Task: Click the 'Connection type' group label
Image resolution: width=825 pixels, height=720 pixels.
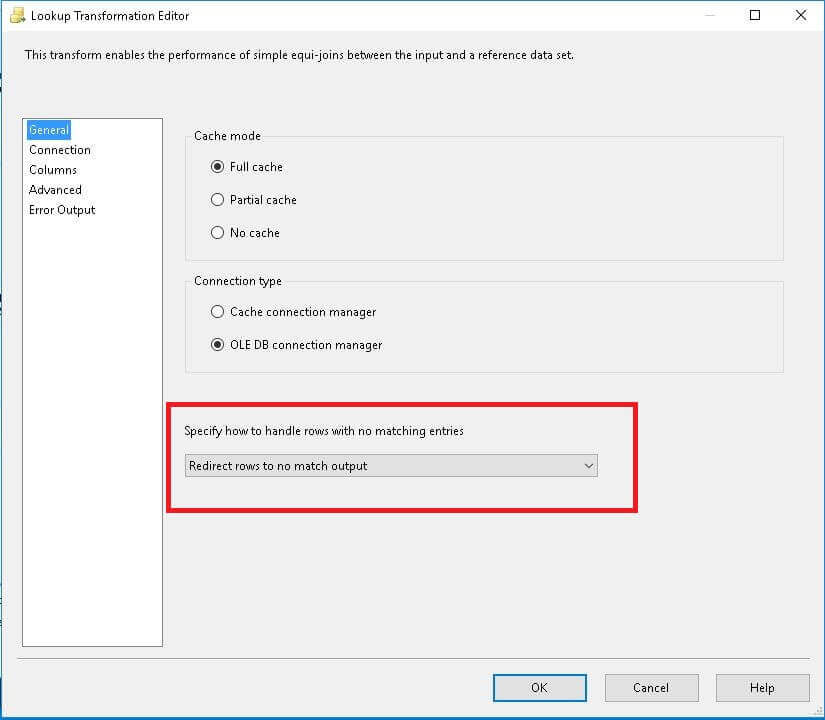Action: (x=238, y=281)
